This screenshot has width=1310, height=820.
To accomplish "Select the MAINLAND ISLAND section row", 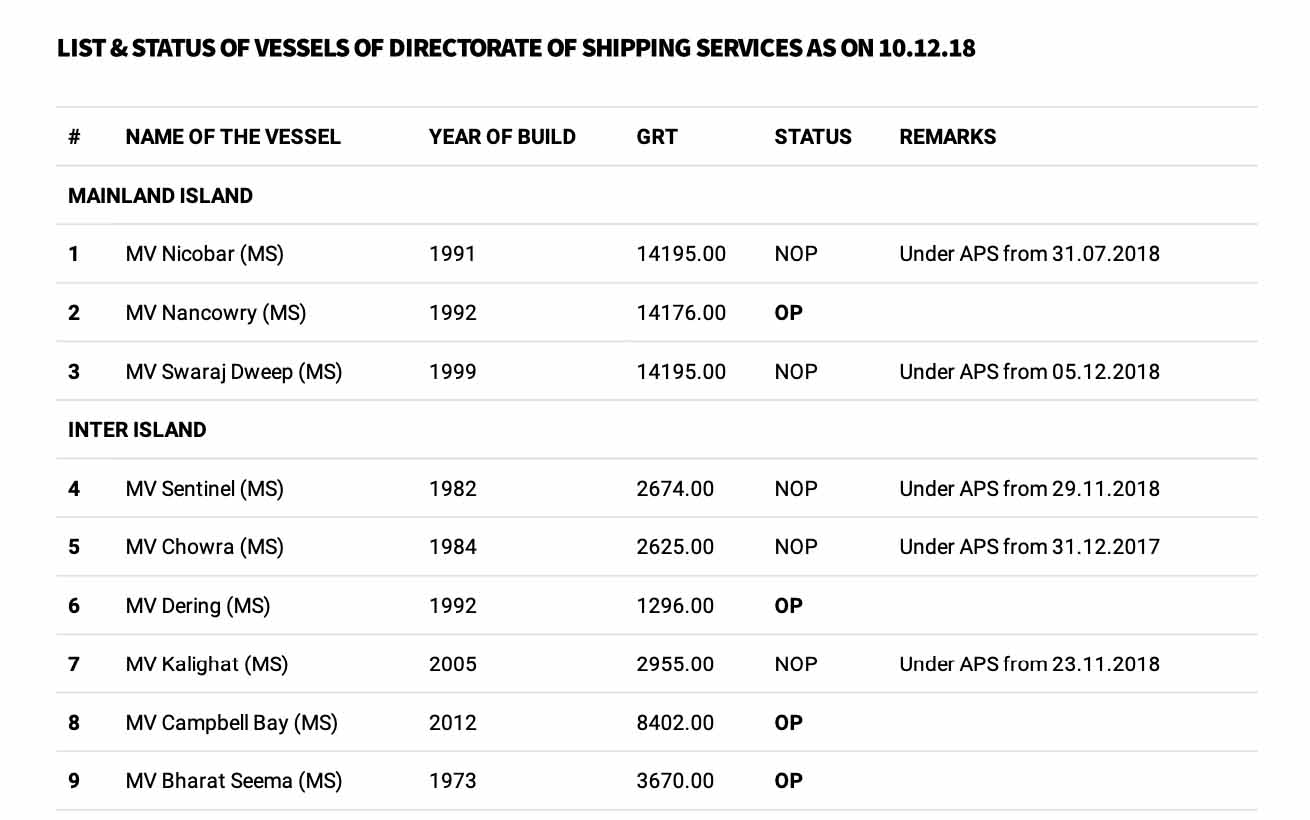I will click(x=160, y=196).
